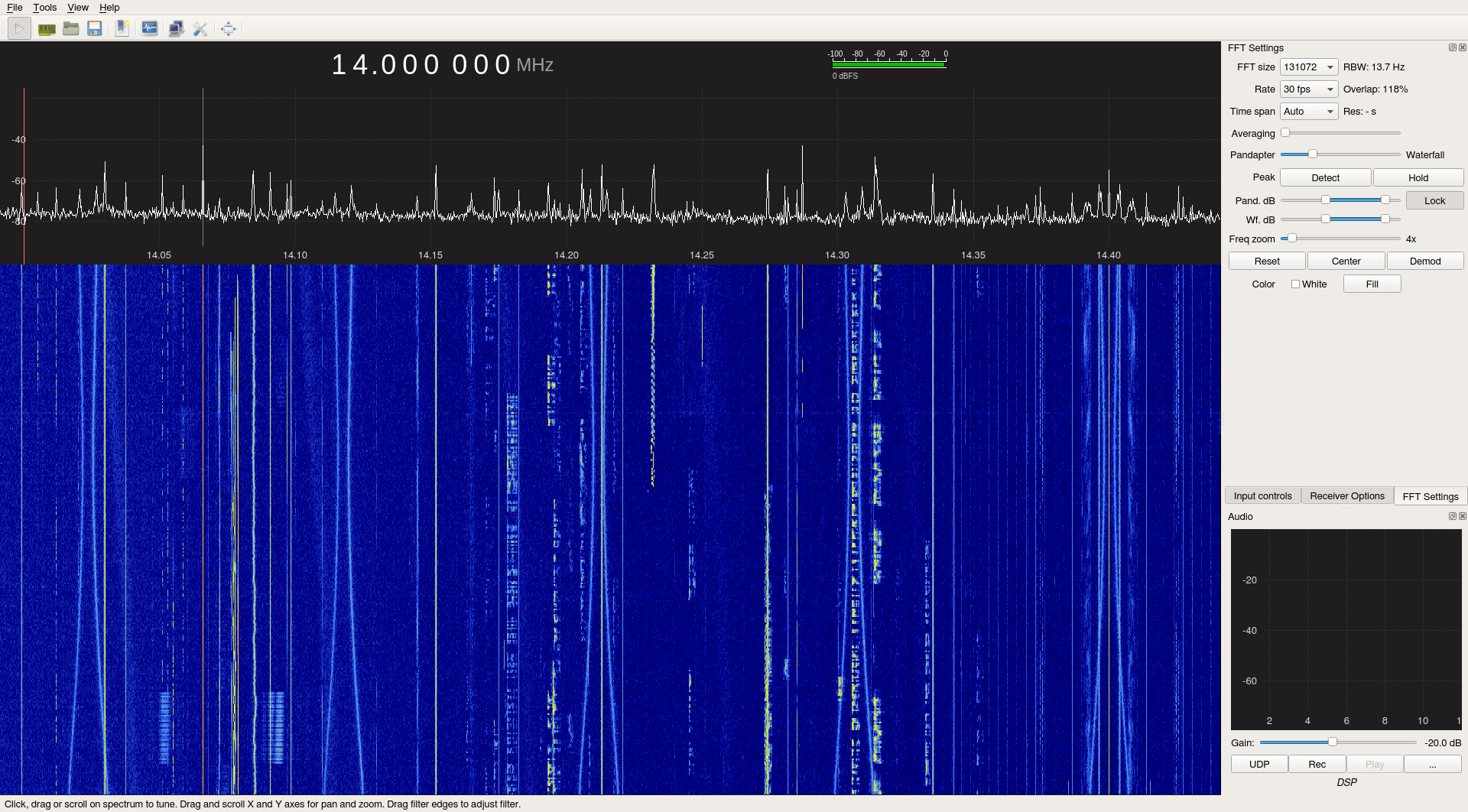
Task: Click the remote control computers icon
Action: 176,29
